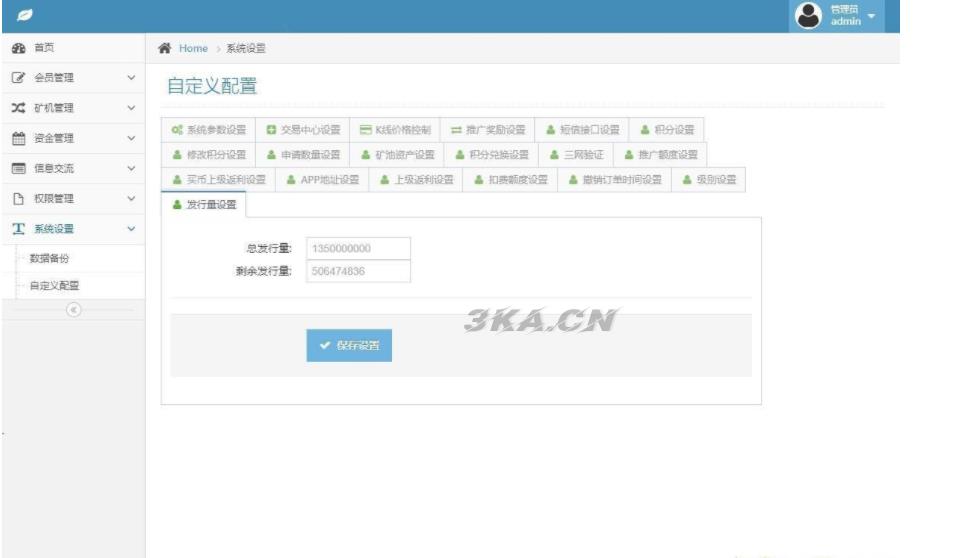Click the 资金管理 calendar icon
This screenshot has height=558, width=954.
pos(19,138)
